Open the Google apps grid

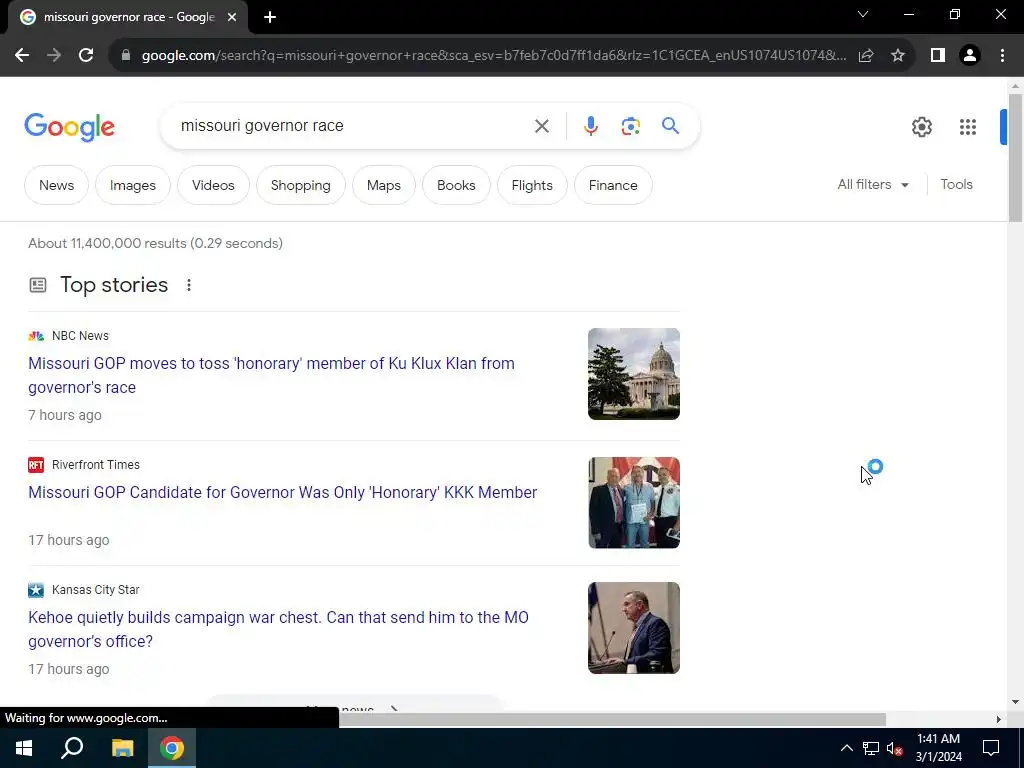[968, 127]
